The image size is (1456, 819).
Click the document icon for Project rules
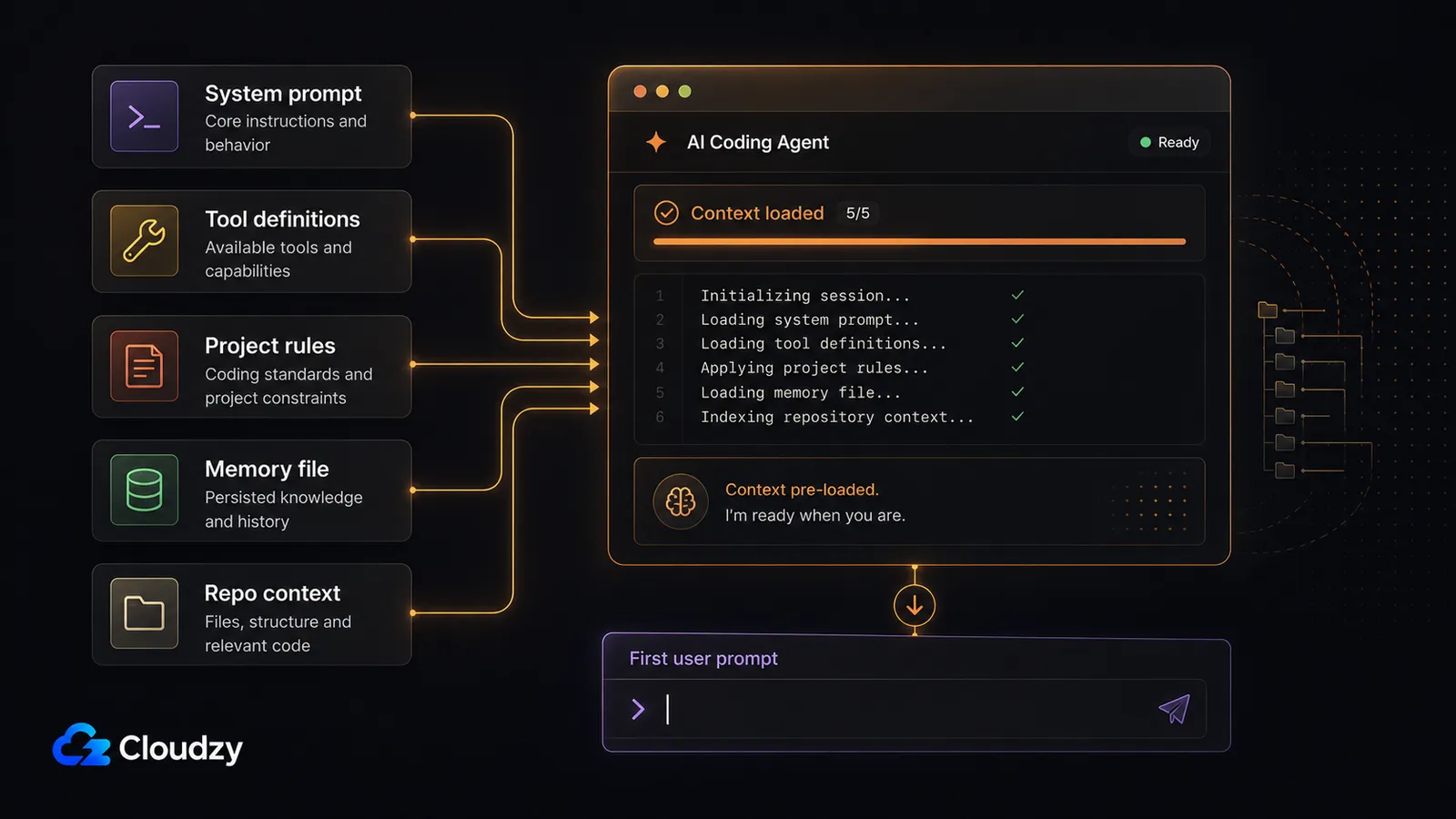144,367
